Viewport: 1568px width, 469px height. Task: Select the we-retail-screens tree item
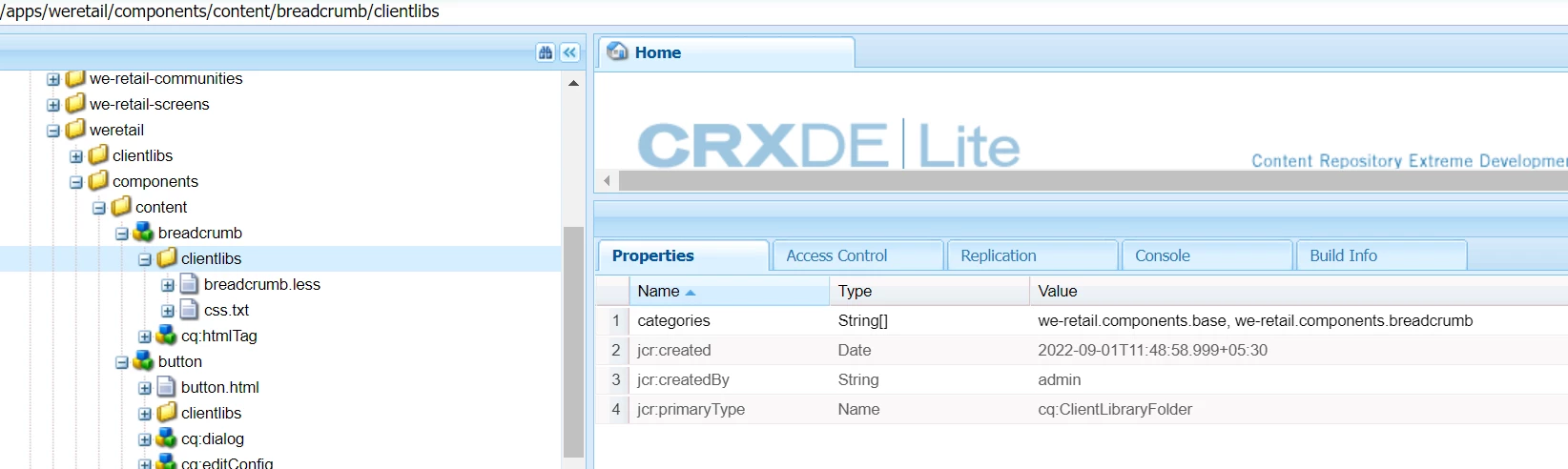(149, 104)
